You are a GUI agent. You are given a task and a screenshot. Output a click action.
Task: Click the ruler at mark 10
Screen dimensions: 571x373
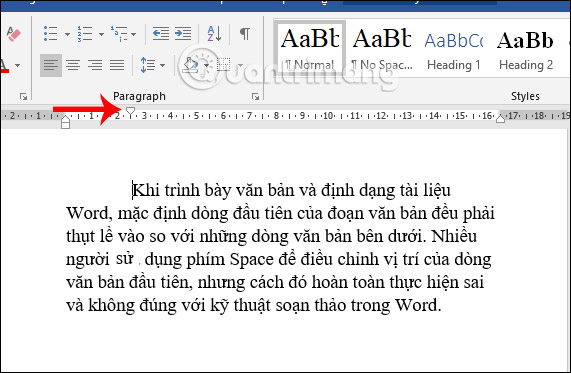[x=328, y=116]
